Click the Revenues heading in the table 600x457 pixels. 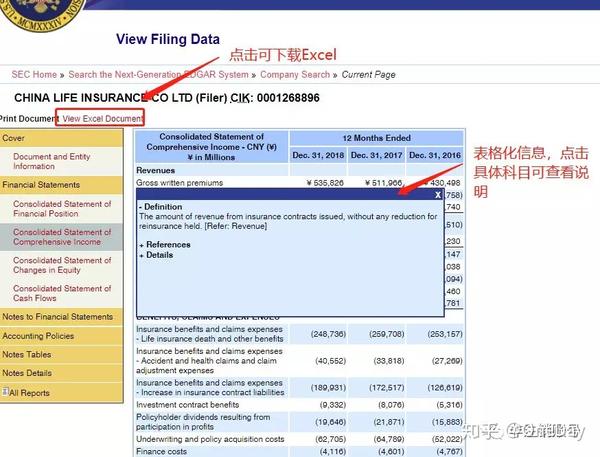(155, 170)
